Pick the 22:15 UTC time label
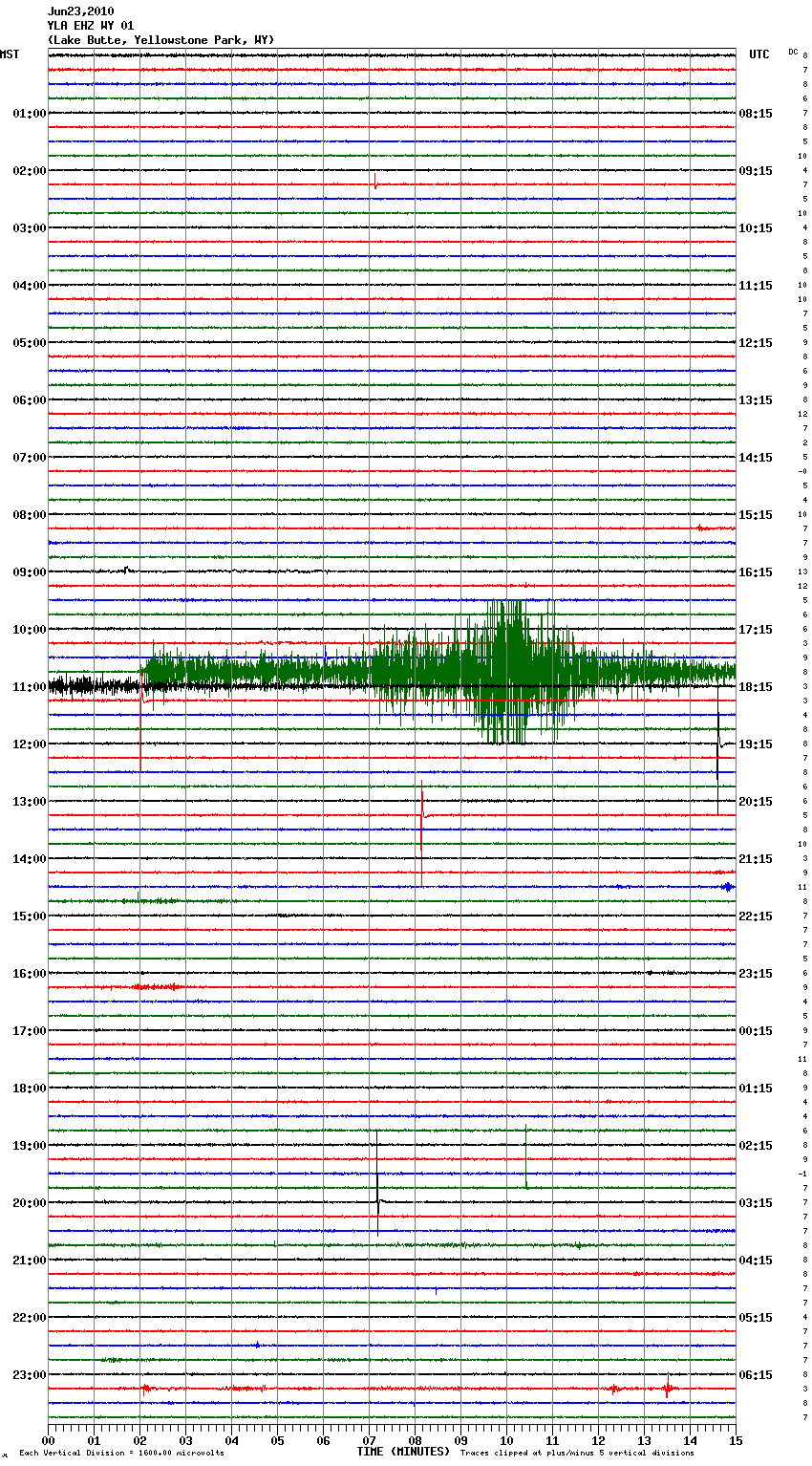This screenshot has height=1466, width=812. point(756,916)
